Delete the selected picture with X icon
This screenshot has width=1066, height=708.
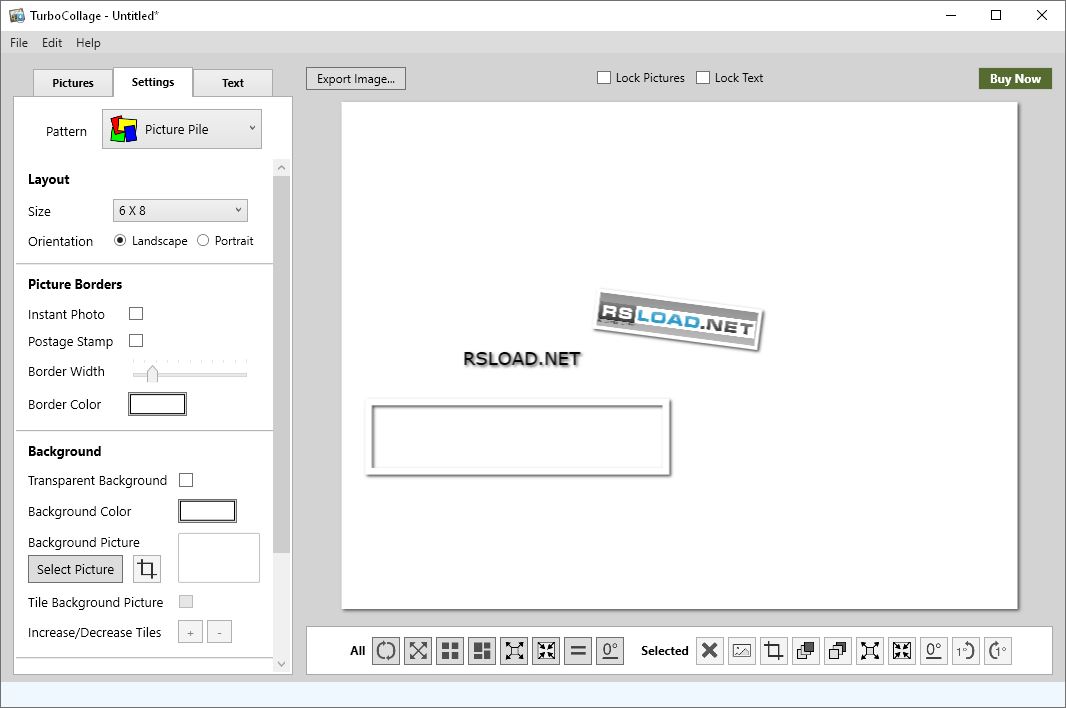coord(710,651)
